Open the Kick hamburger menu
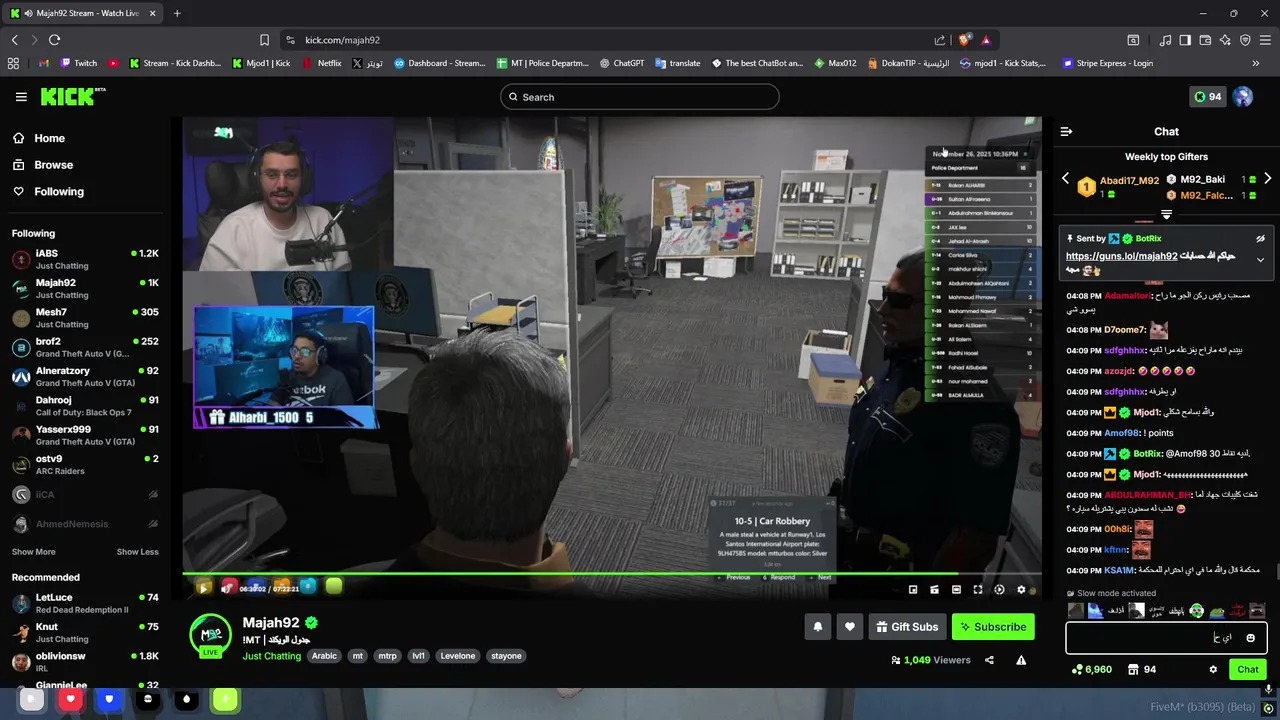Screen dimensions: 1280x720 pyautogui.click(x=21, y=97)
